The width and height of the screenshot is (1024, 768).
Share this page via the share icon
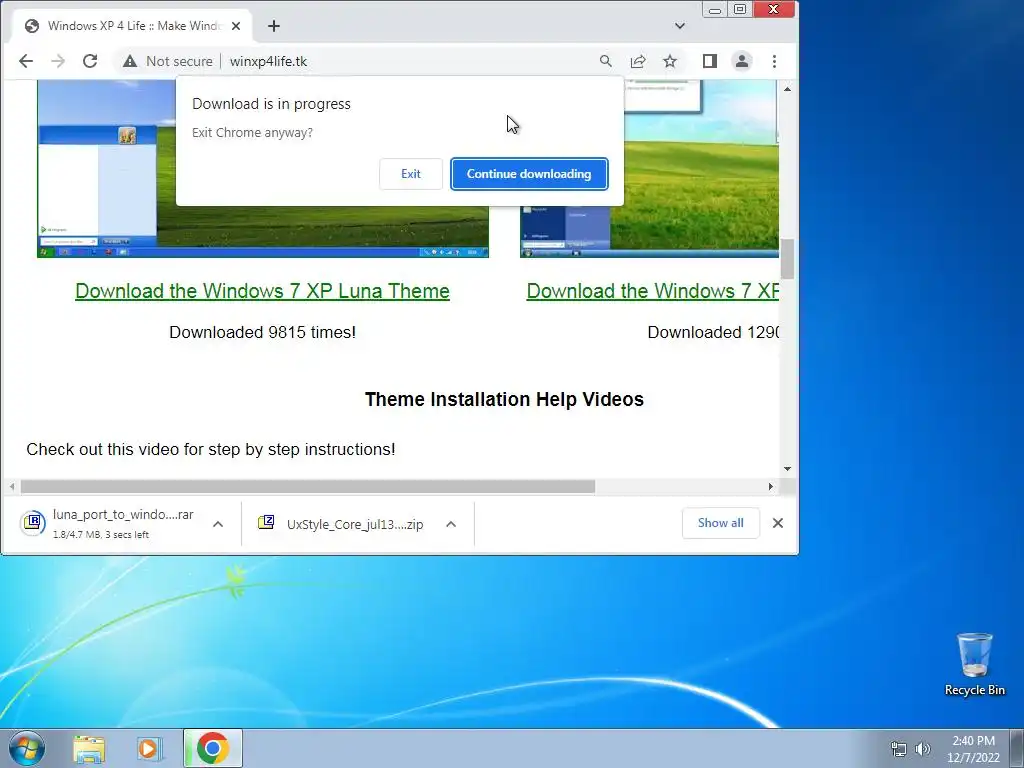[x=638, y=61]
